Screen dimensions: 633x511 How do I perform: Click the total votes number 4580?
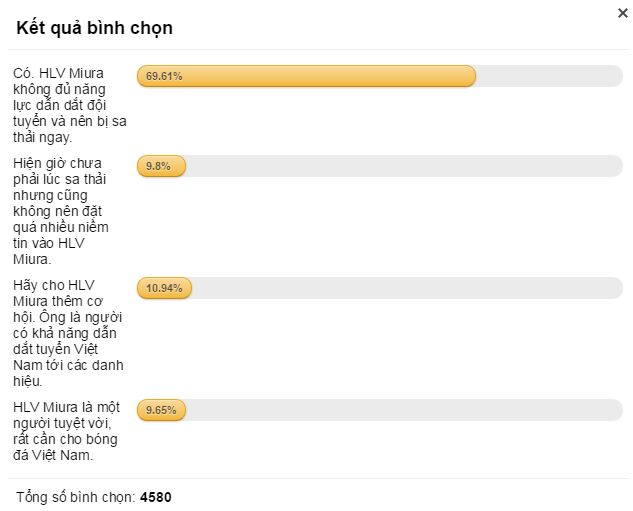click(x=156, y=497)
